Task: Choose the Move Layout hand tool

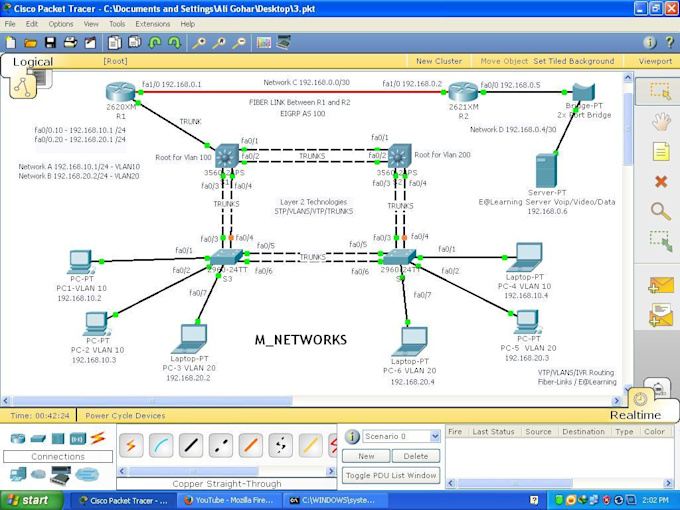Action: (660, 122)
